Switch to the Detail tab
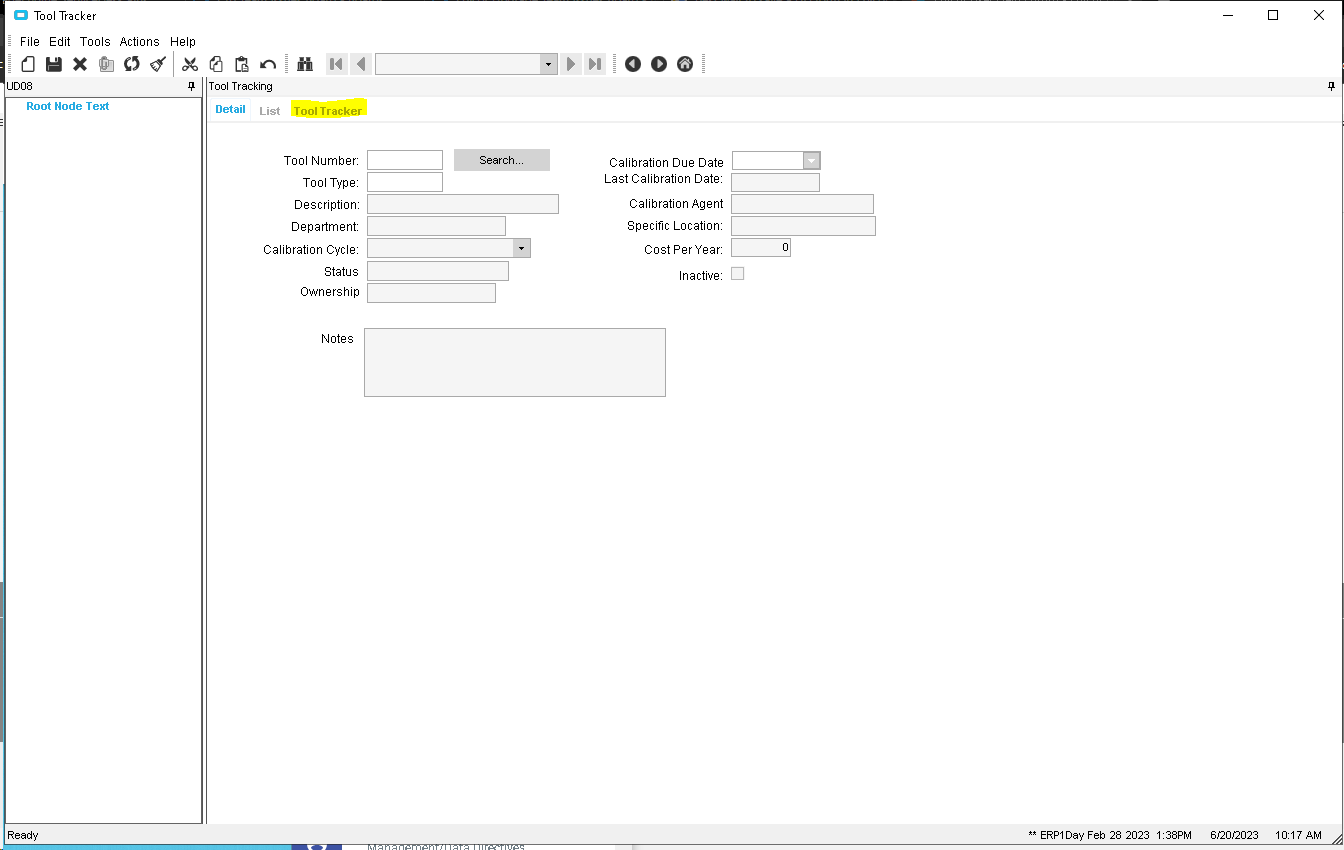 tap(230, 109)
